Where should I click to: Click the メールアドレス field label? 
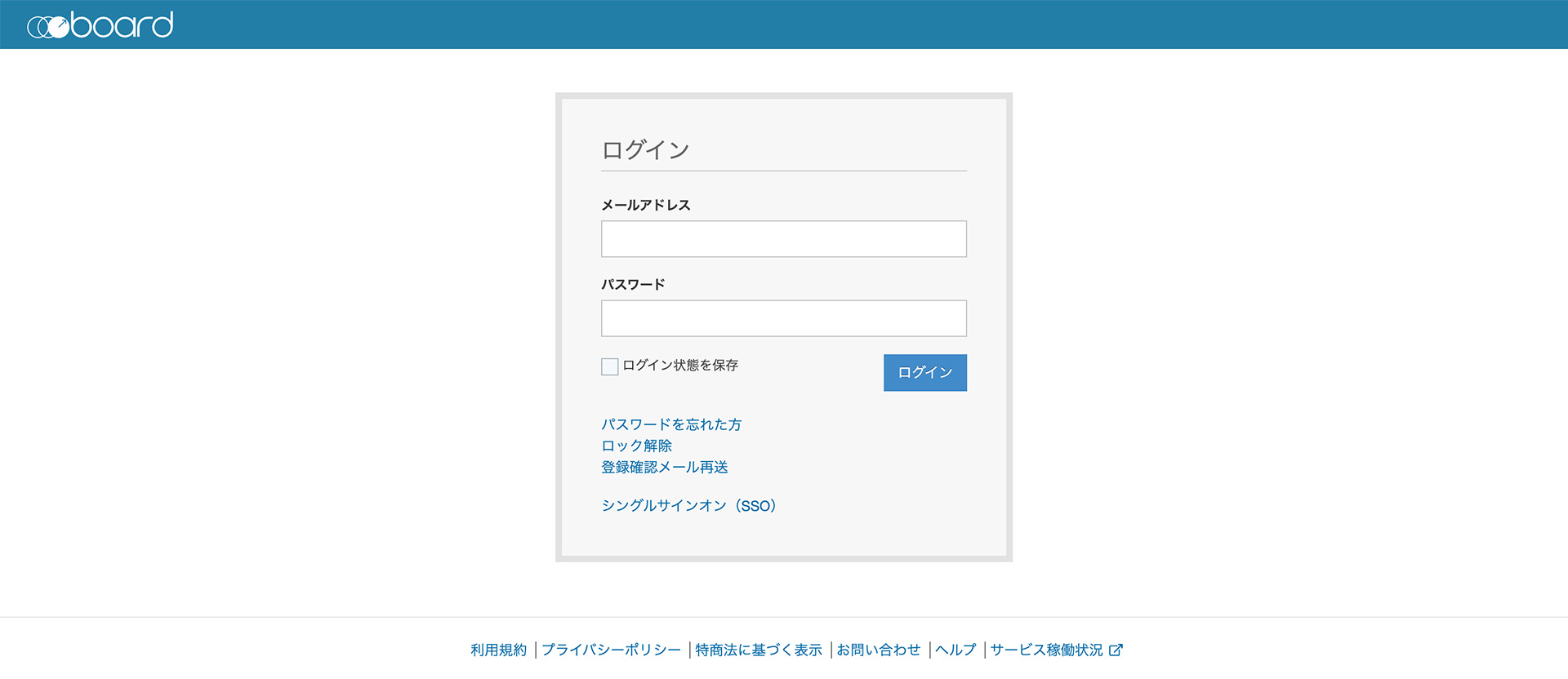(x=645, y=206)
